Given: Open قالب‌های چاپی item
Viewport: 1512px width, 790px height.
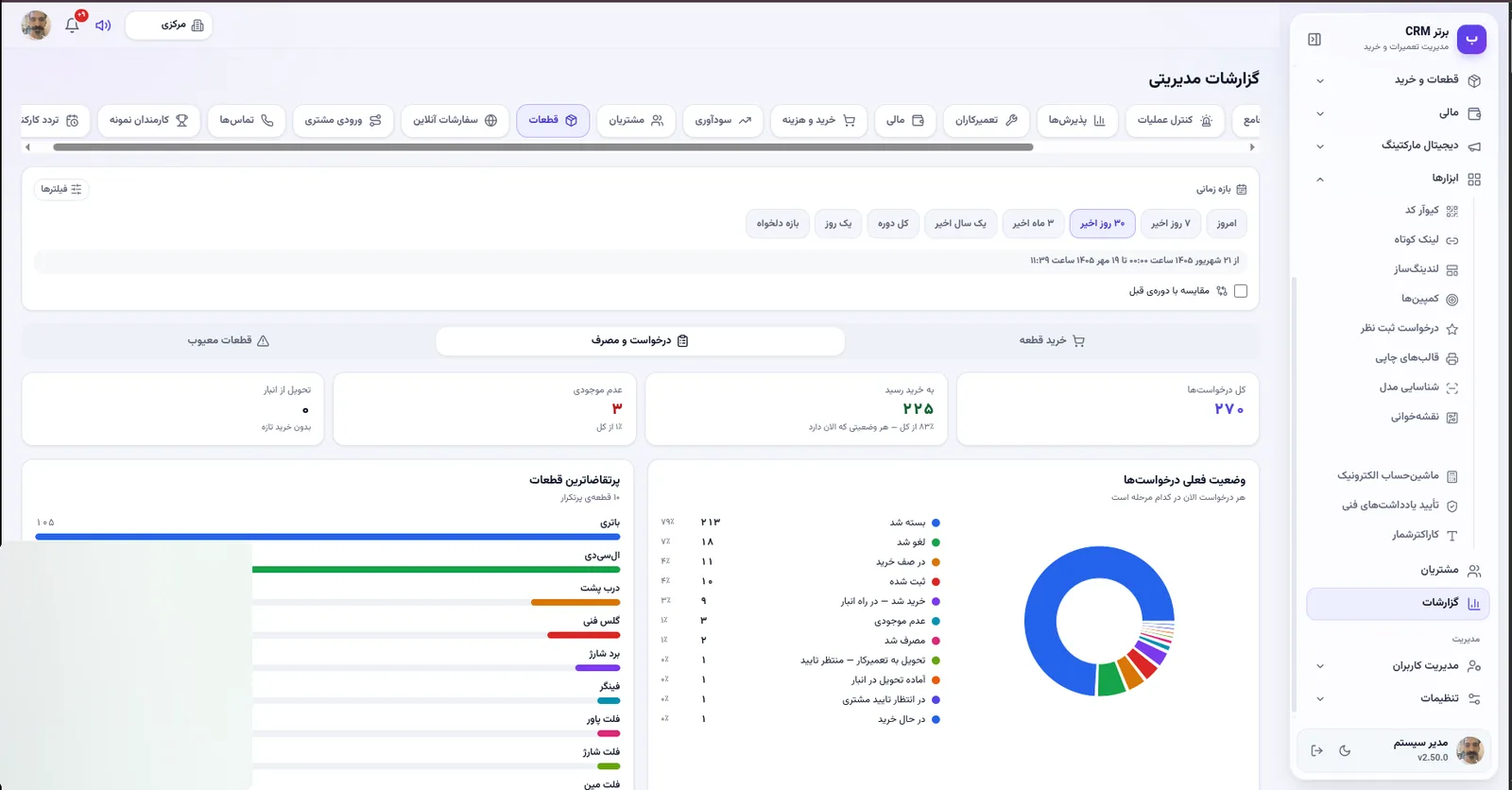Looking at the screenshot, I should pos(1416,358).
